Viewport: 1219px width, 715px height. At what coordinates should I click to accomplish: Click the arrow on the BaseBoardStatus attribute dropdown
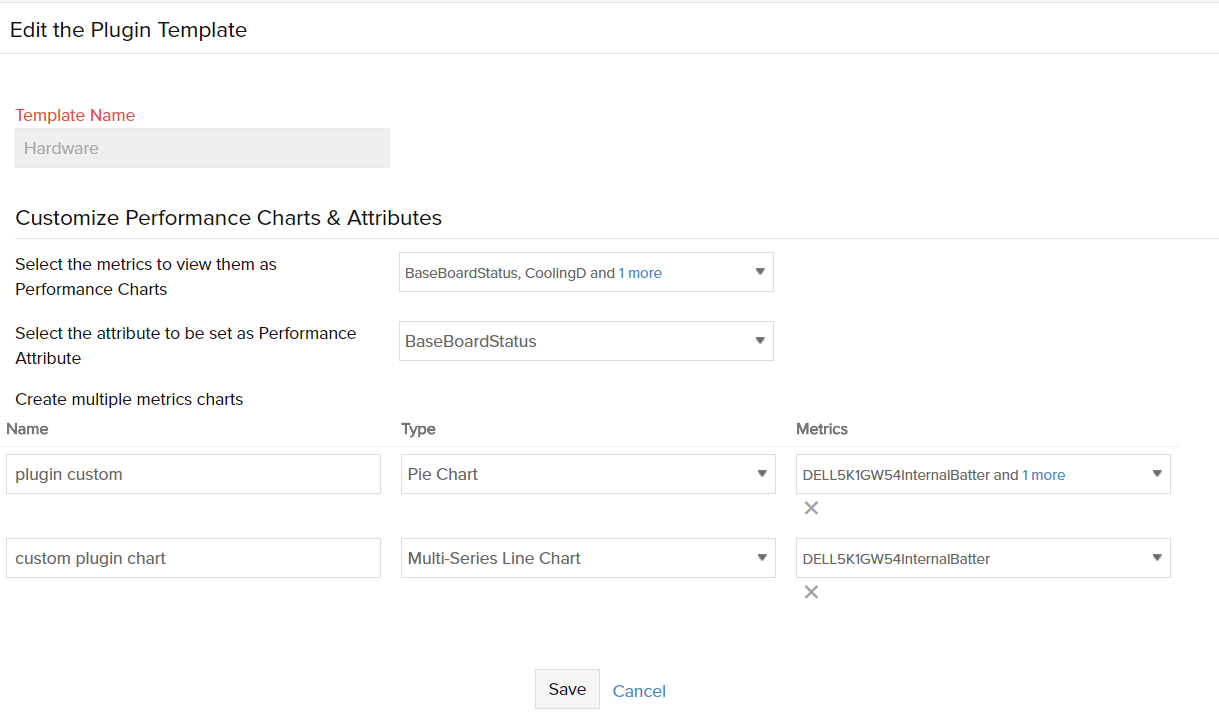(x=759, y=341)
